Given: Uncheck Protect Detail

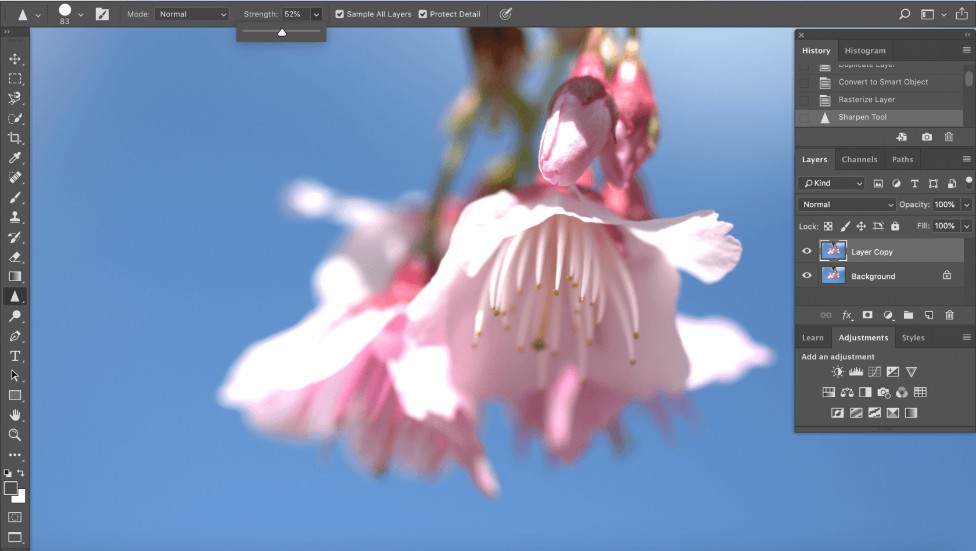Looking at the screenshot, I should (423, 14).
